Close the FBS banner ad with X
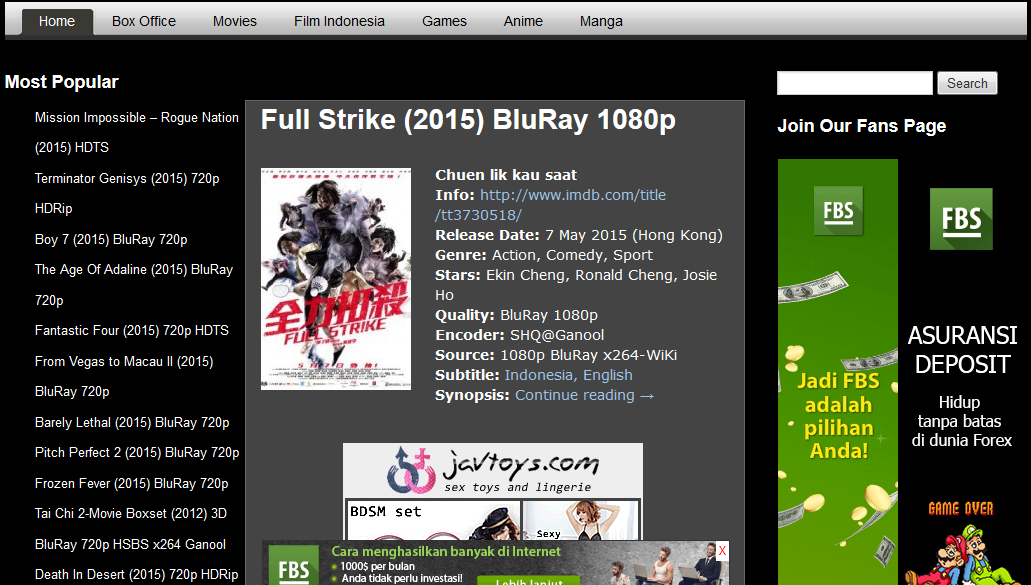Screen dimensions: 1031x585 click(722, 551)
